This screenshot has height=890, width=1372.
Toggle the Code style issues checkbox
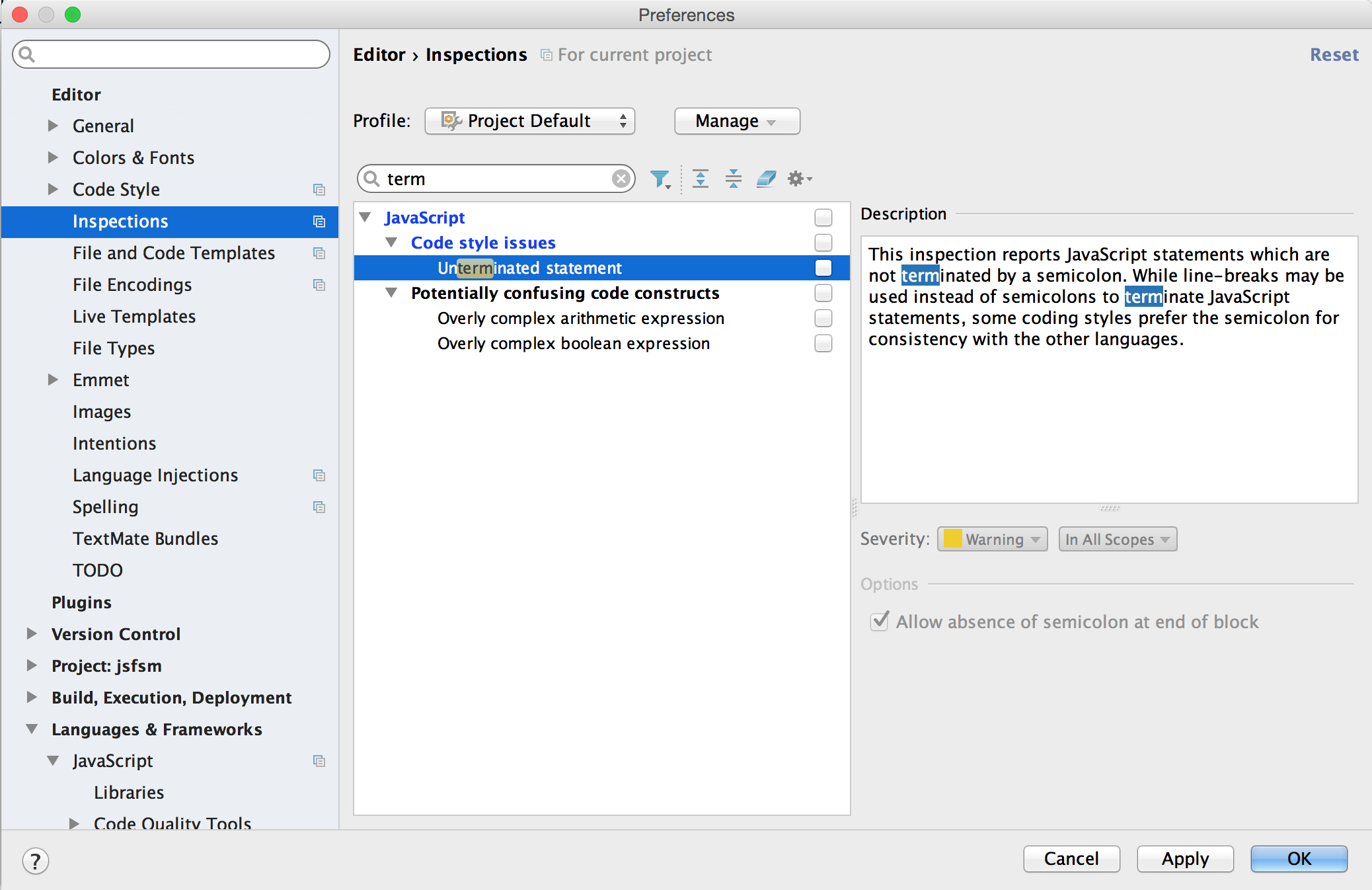[x=823, y=242]
